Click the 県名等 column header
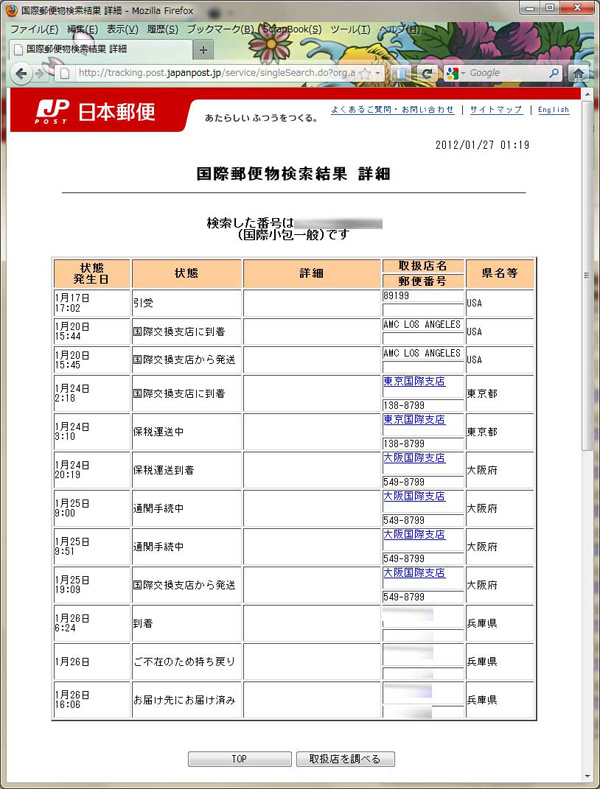 click(500, 273)
